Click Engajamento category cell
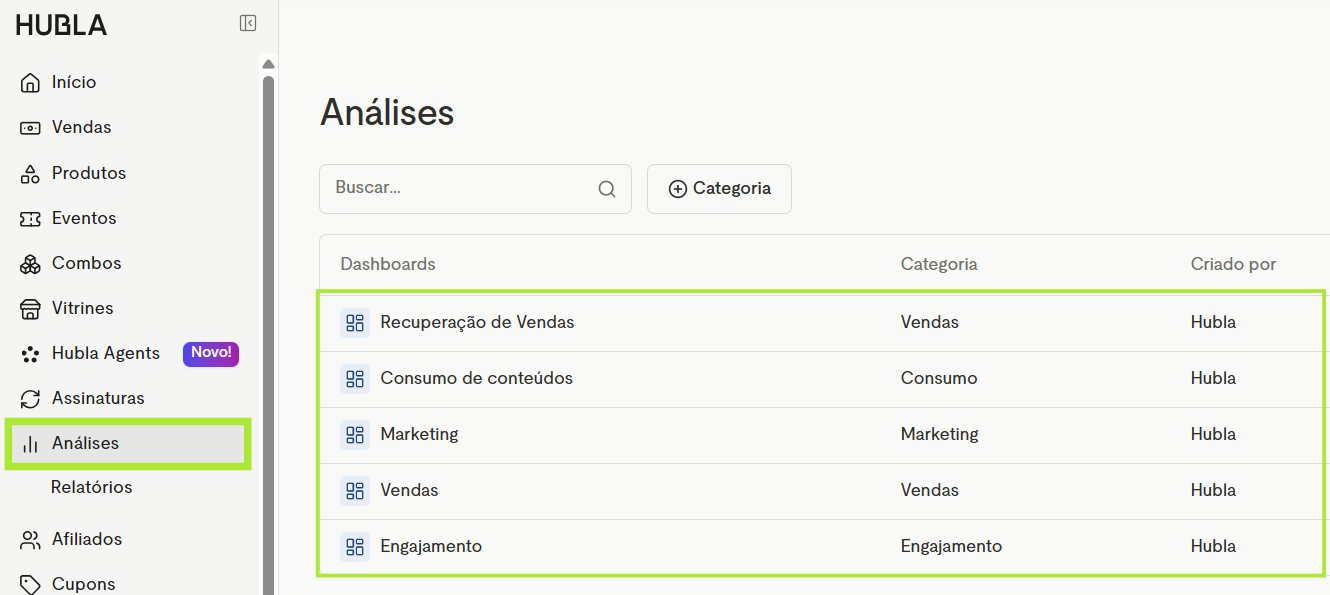Screen dimensions: 1330x595 click(951, 546)
